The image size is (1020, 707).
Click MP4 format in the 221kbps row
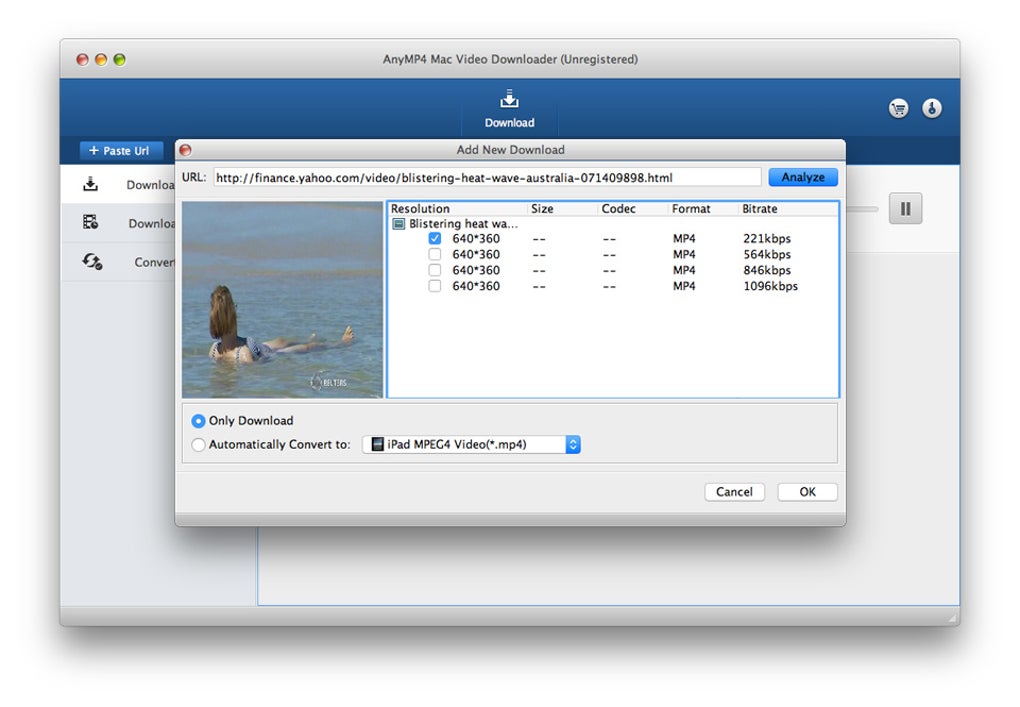pos(684,239)
